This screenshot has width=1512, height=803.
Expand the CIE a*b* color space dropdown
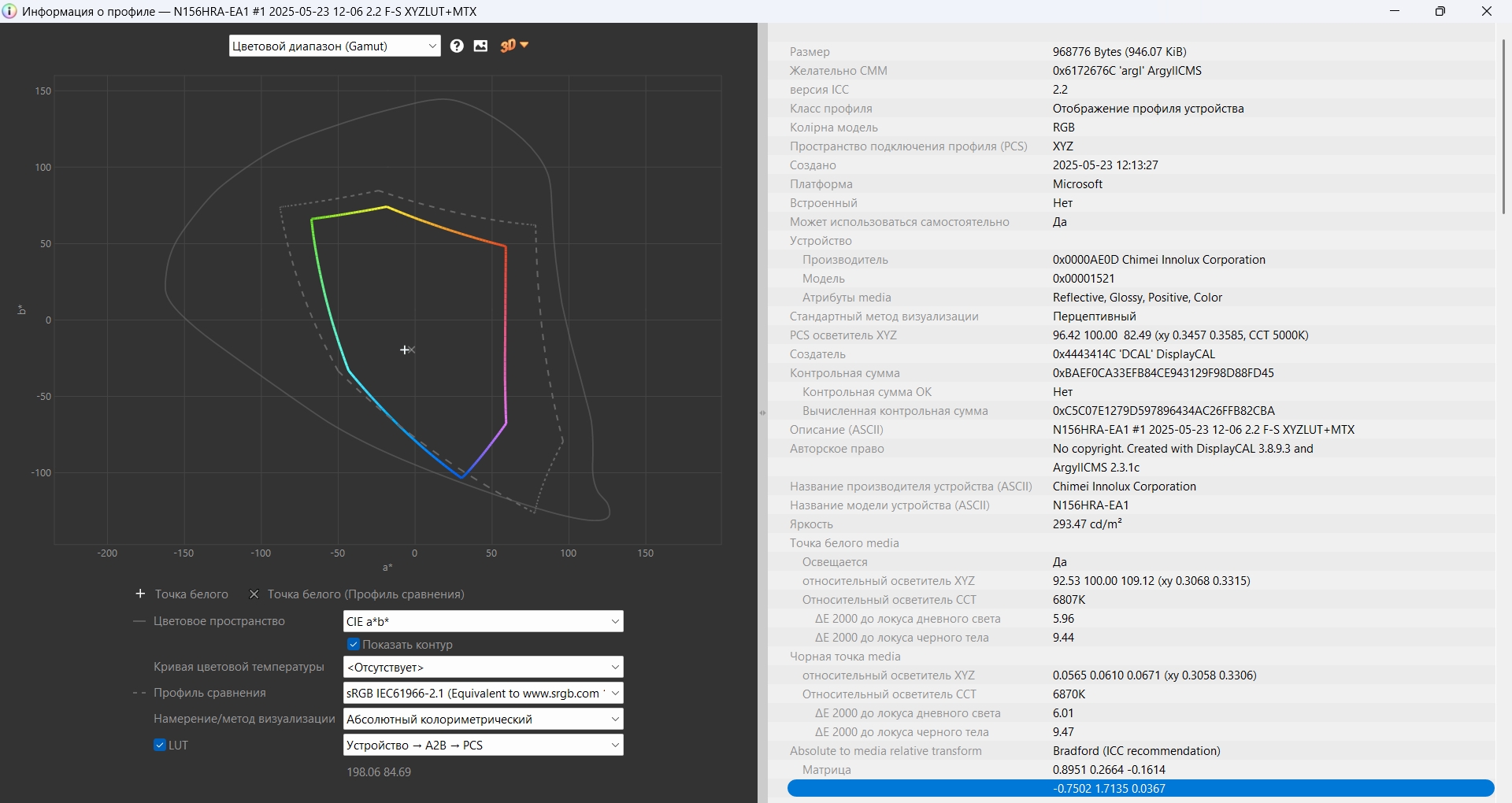(483, 621)
